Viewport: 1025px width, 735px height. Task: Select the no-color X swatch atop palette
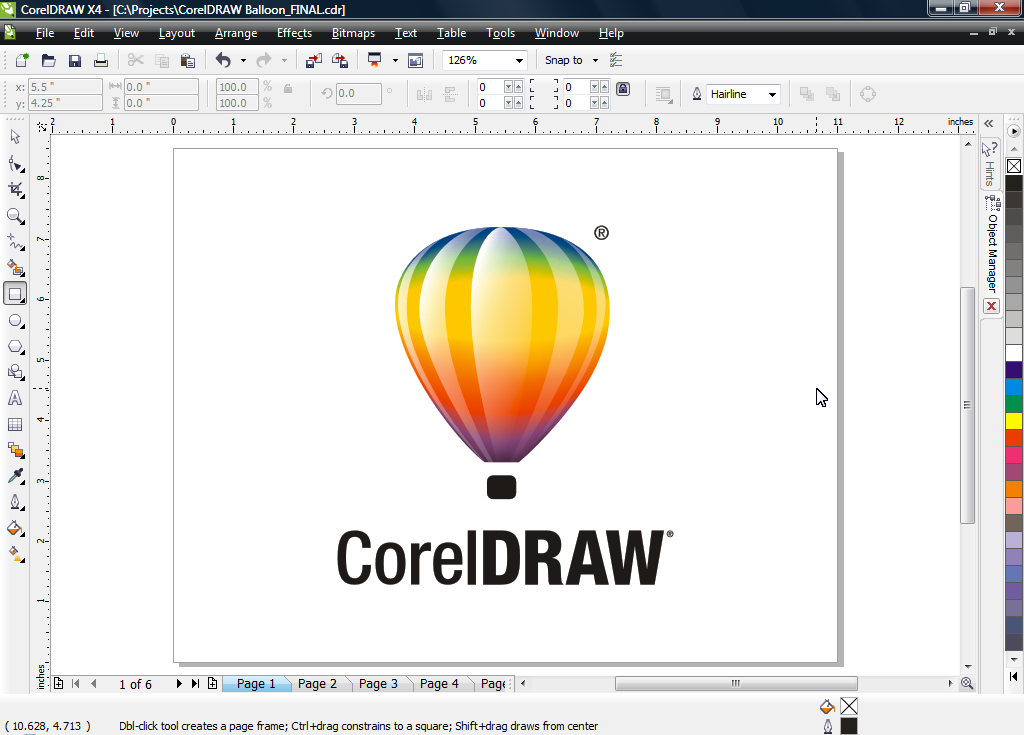1014,166
